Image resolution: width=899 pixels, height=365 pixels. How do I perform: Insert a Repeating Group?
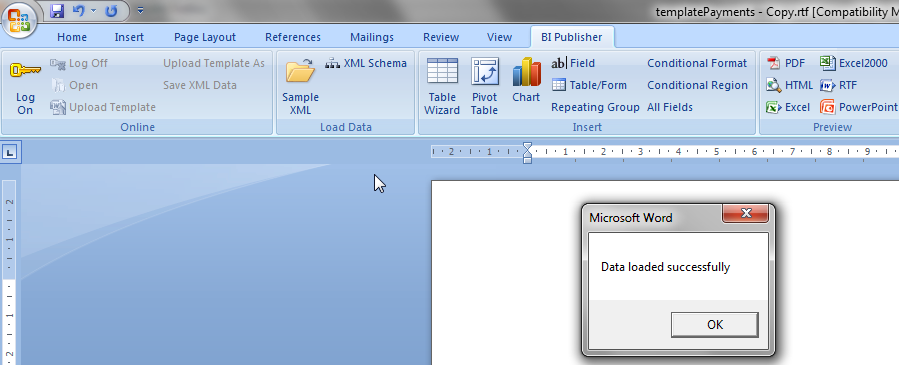(595, 107)
